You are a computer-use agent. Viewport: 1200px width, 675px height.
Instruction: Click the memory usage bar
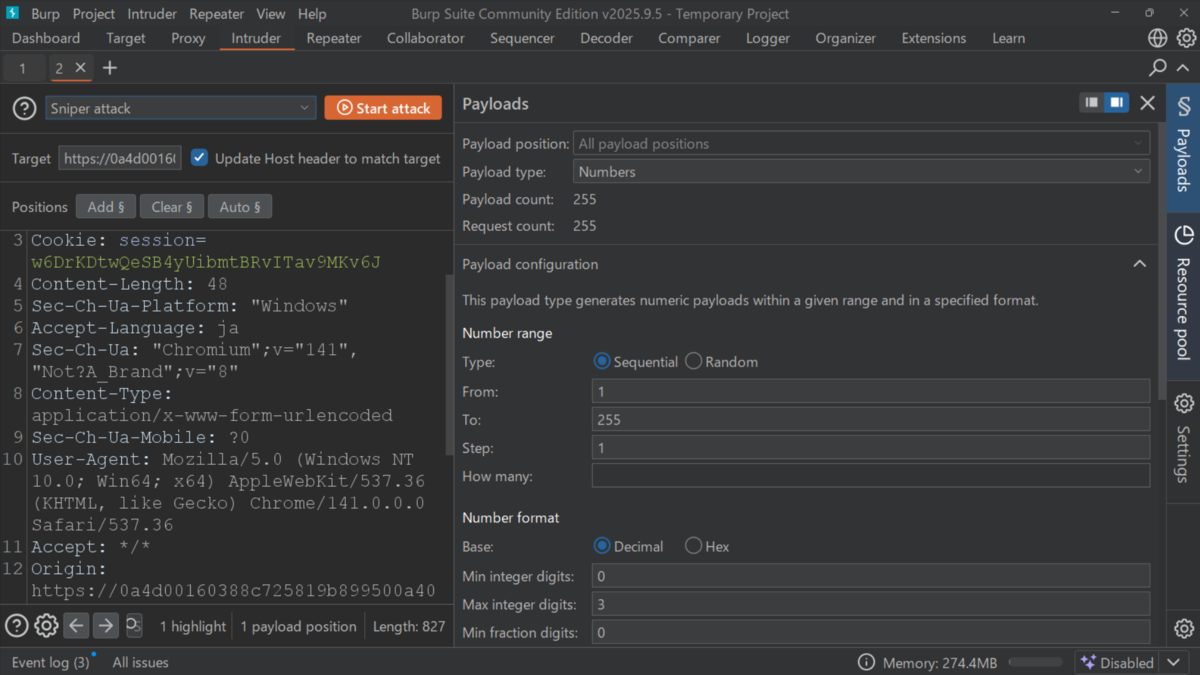pyautogui.click(x=1035, y=662)
